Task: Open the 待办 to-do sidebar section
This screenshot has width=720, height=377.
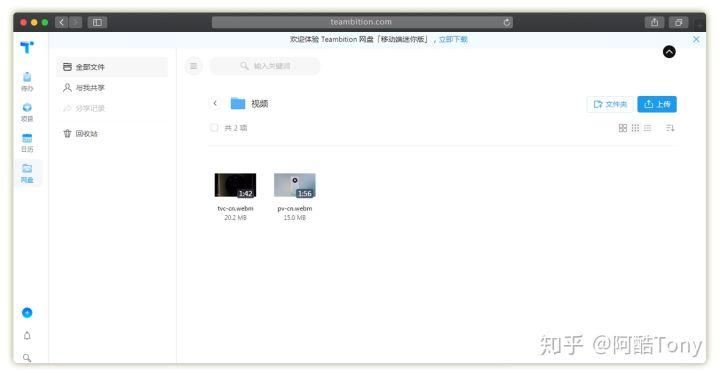Action: tap(27, 82)
